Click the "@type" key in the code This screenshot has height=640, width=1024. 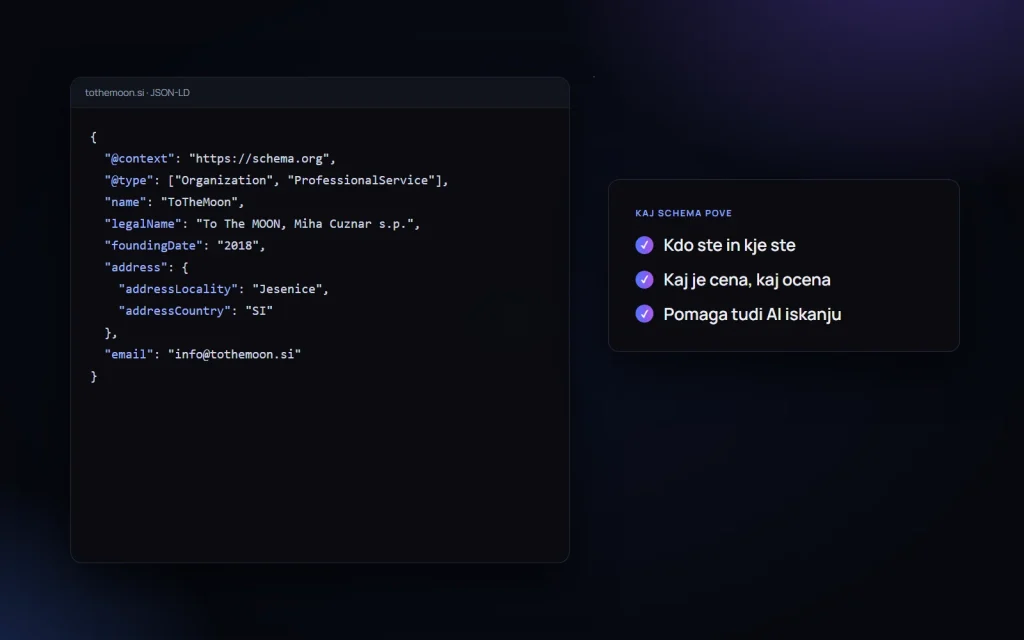129,180
